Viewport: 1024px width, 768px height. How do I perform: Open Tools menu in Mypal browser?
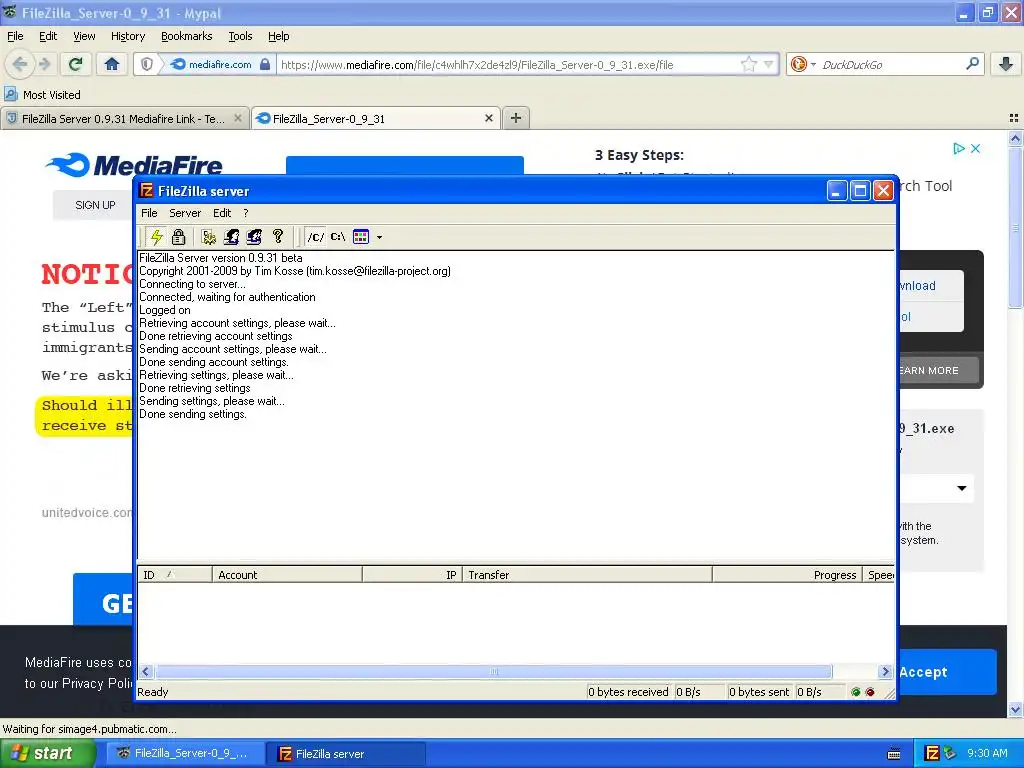tap(240, 36)
